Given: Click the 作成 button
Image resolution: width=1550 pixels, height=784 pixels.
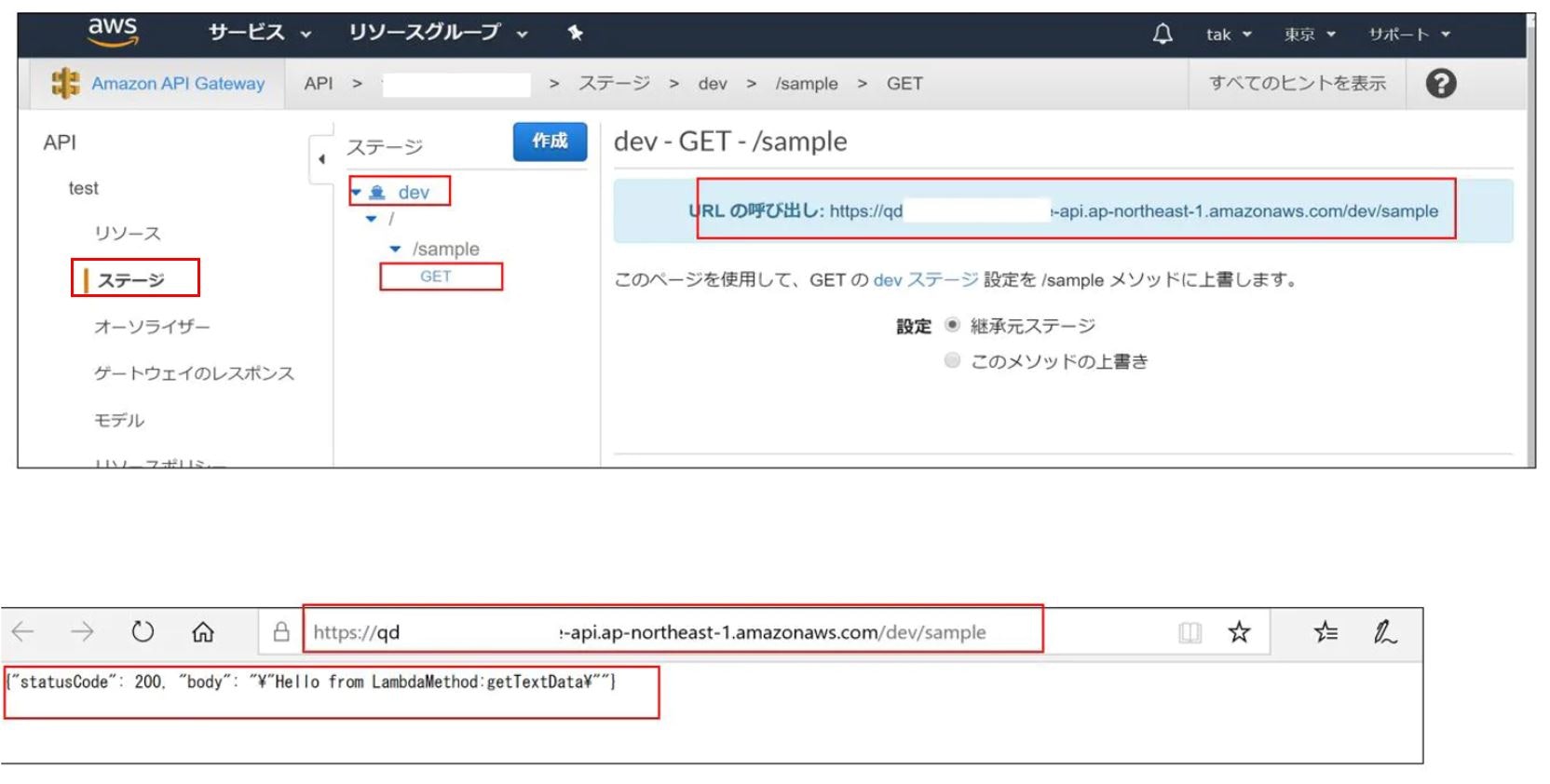Looking at the screenshot, I should 550,142.
